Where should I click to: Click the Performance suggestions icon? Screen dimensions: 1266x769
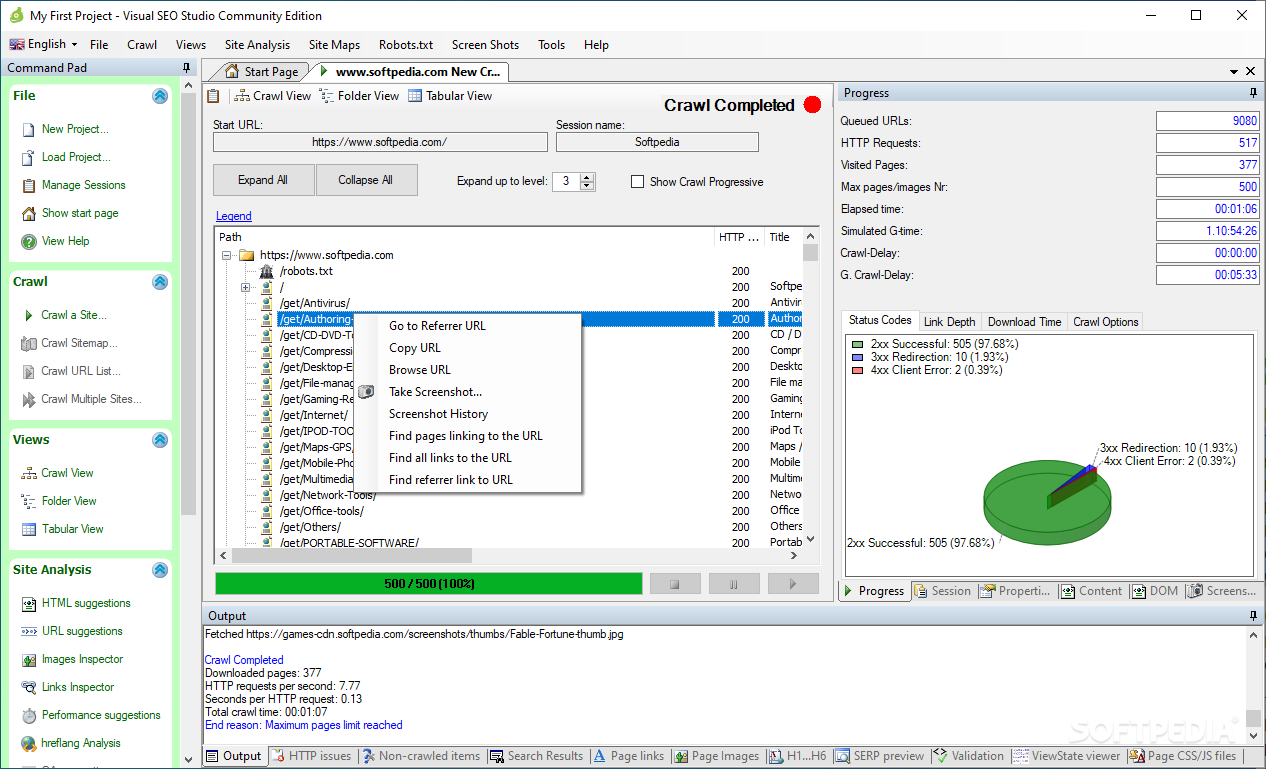tap(28, 715)
